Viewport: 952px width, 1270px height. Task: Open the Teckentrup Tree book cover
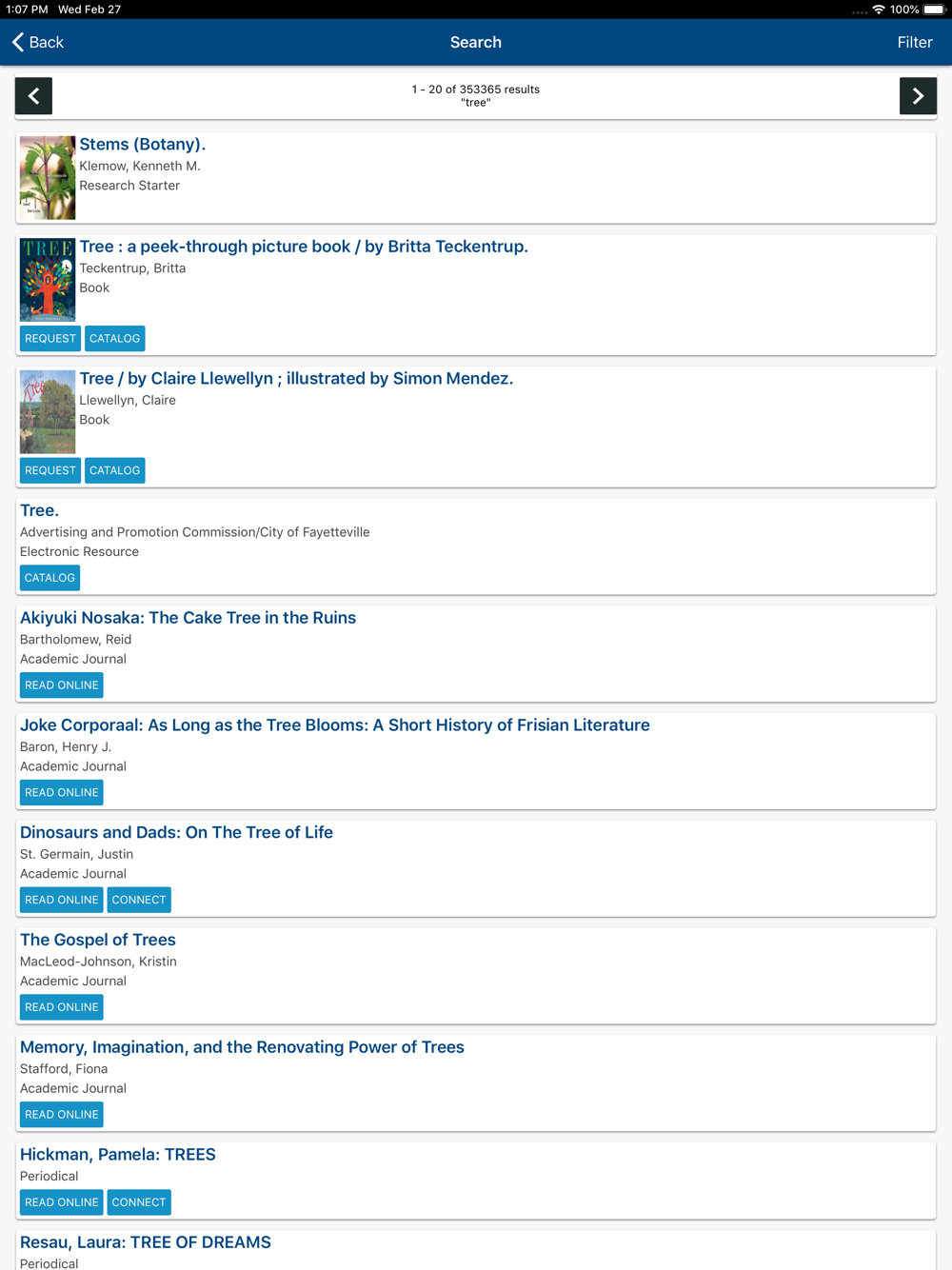[48, 280]
